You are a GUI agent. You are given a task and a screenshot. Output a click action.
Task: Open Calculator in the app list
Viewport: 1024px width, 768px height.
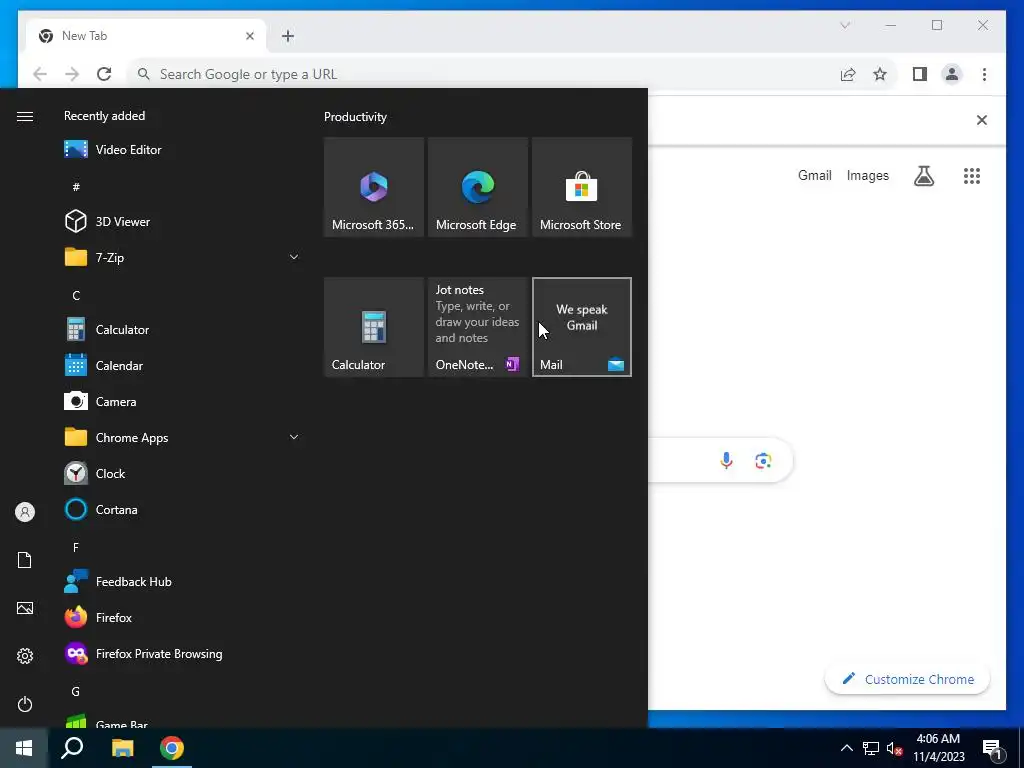183,330
